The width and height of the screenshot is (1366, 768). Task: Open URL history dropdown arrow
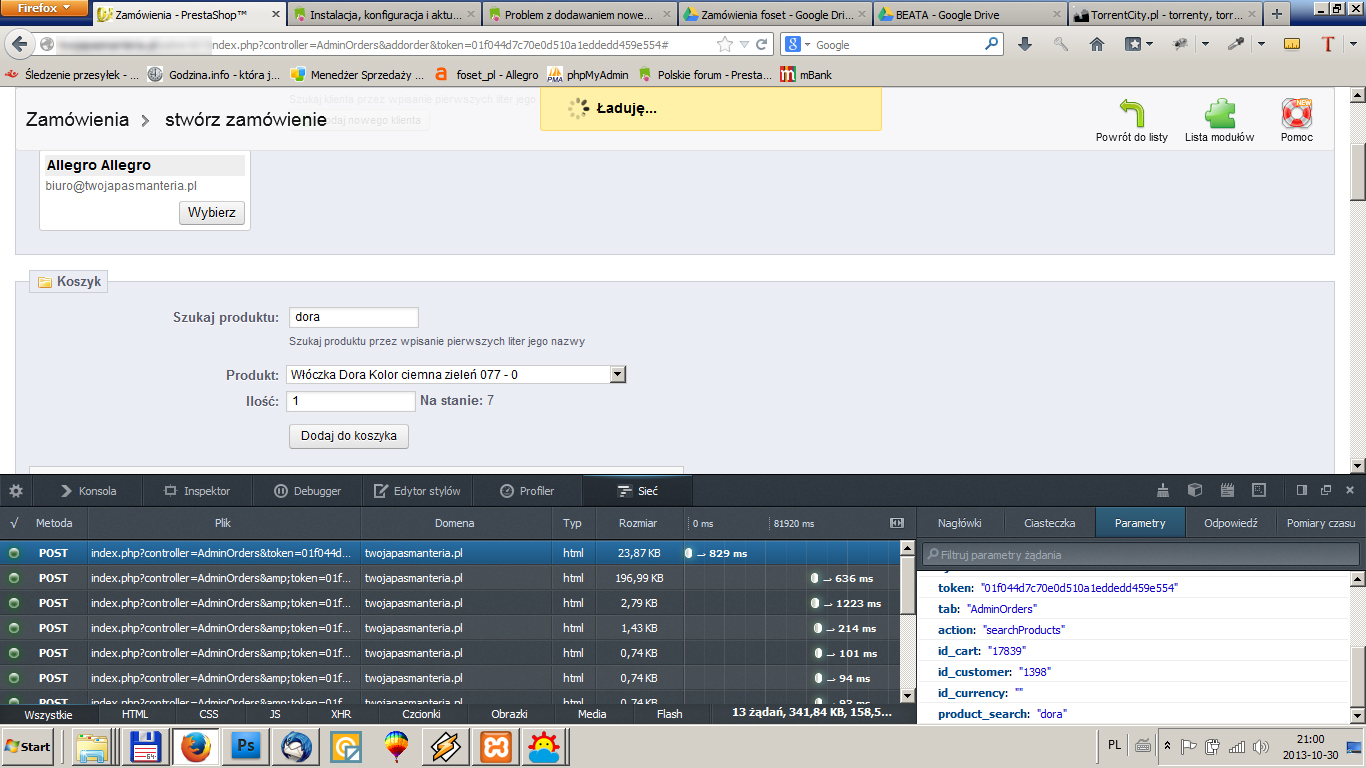coord(745,45)
